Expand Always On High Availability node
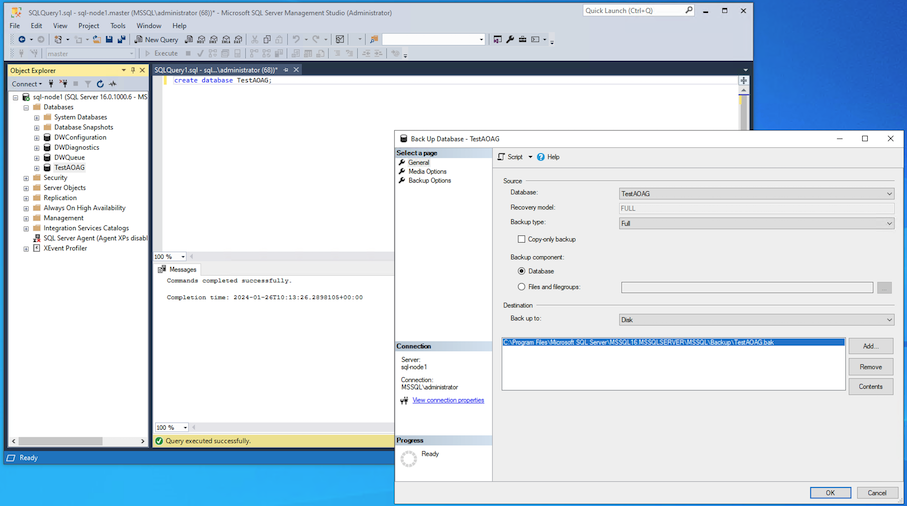The width and height of the screenshot is (907, 506). tap(26, 208)
